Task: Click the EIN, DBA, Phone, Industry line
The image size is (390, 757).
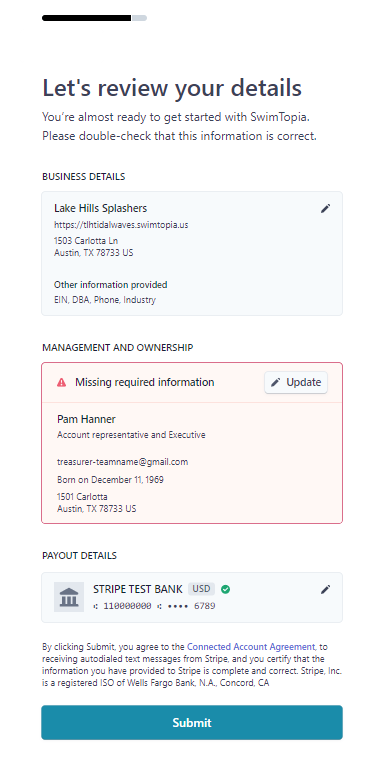Action: 105,300
